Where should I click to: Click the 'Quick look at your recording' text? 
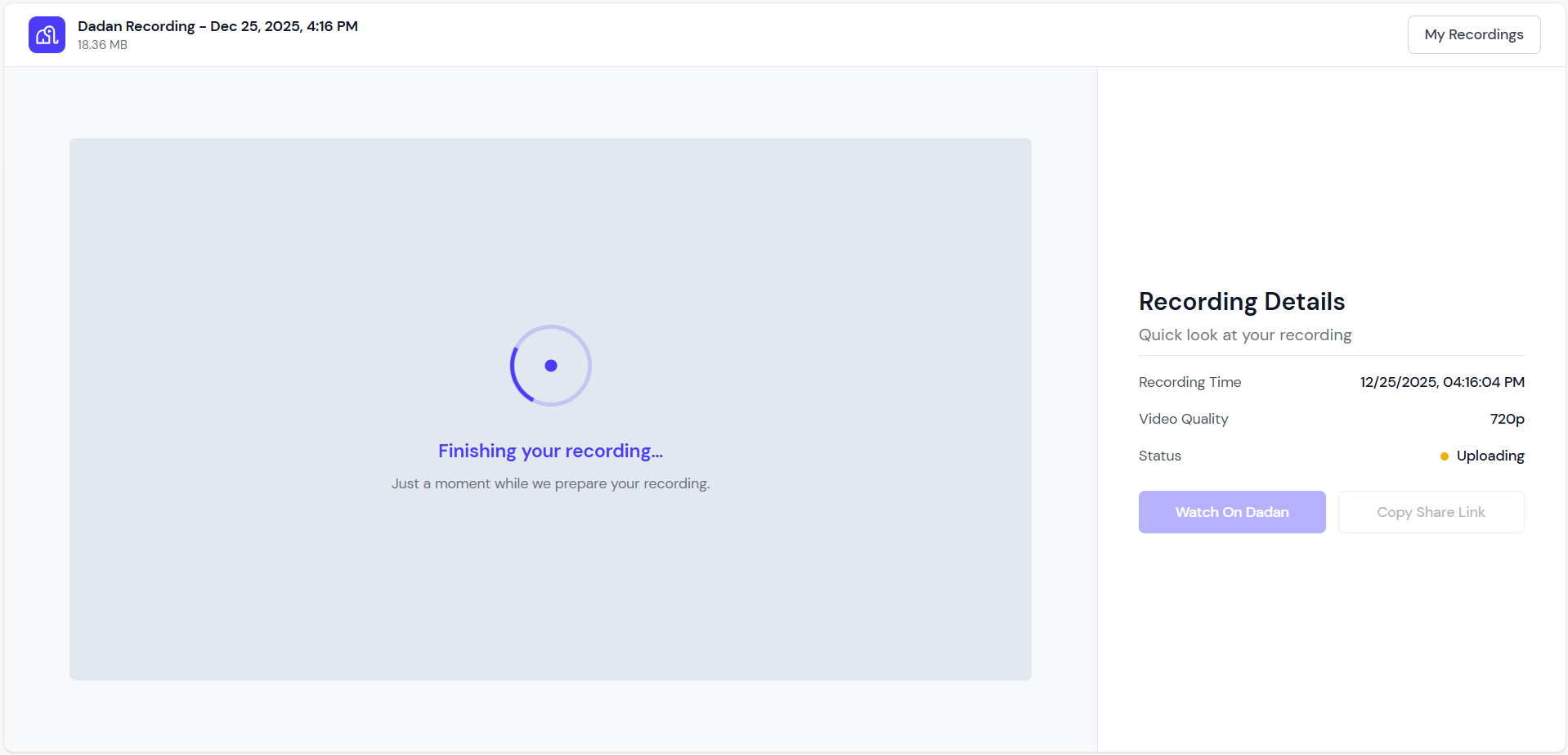coord(1244,335)
